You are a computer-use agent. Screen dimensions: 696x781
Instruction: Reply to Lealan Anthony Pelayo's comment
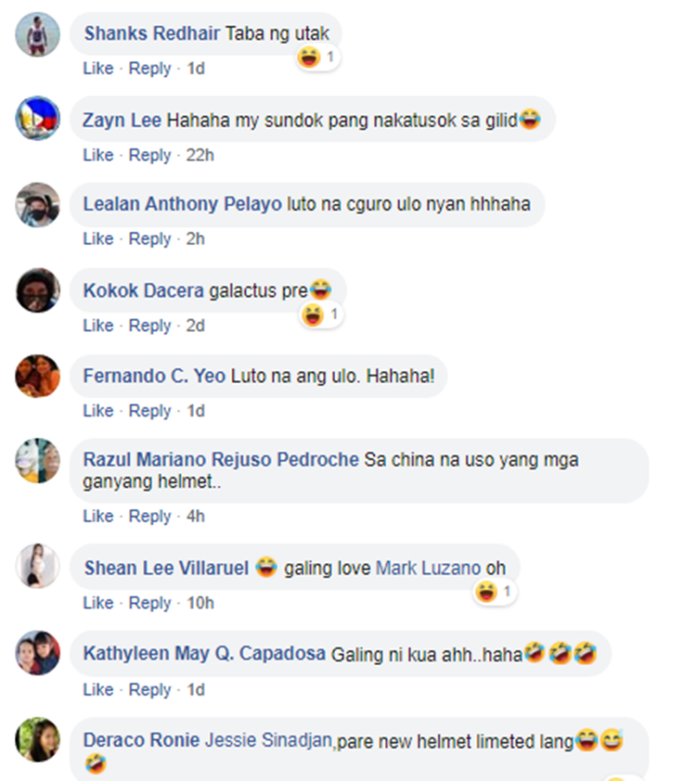[x=150, y=239]
